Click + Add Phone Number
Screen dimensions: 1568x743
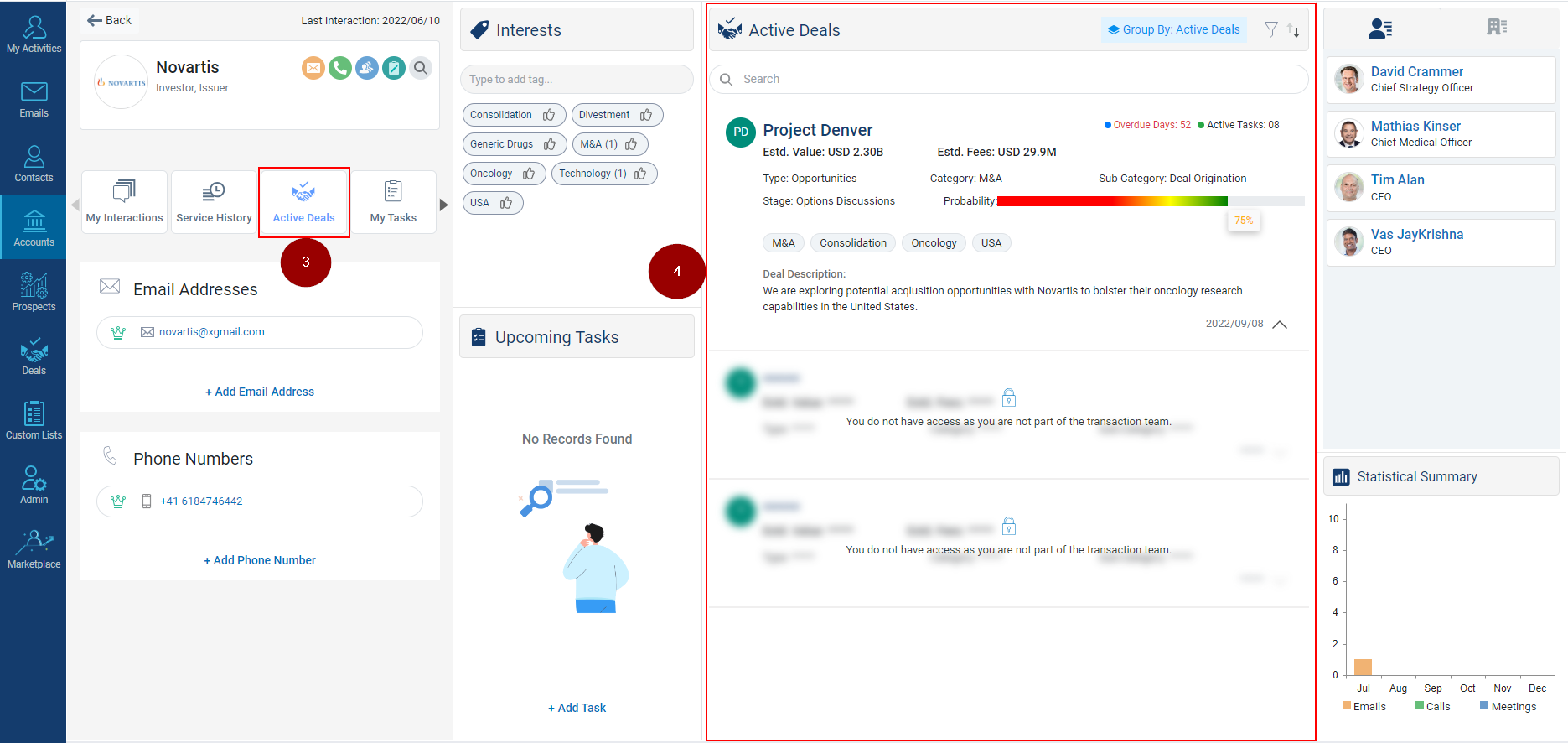point(260,560)
